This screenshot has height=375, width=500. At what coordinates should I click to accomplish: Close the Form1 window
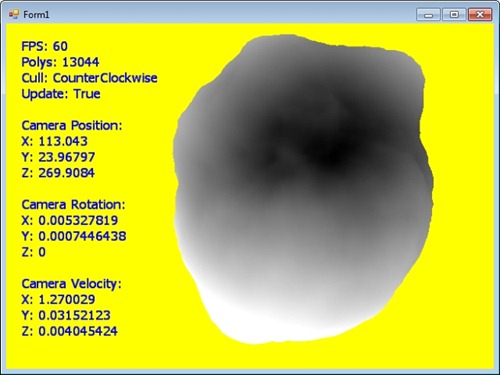(480, 15)
